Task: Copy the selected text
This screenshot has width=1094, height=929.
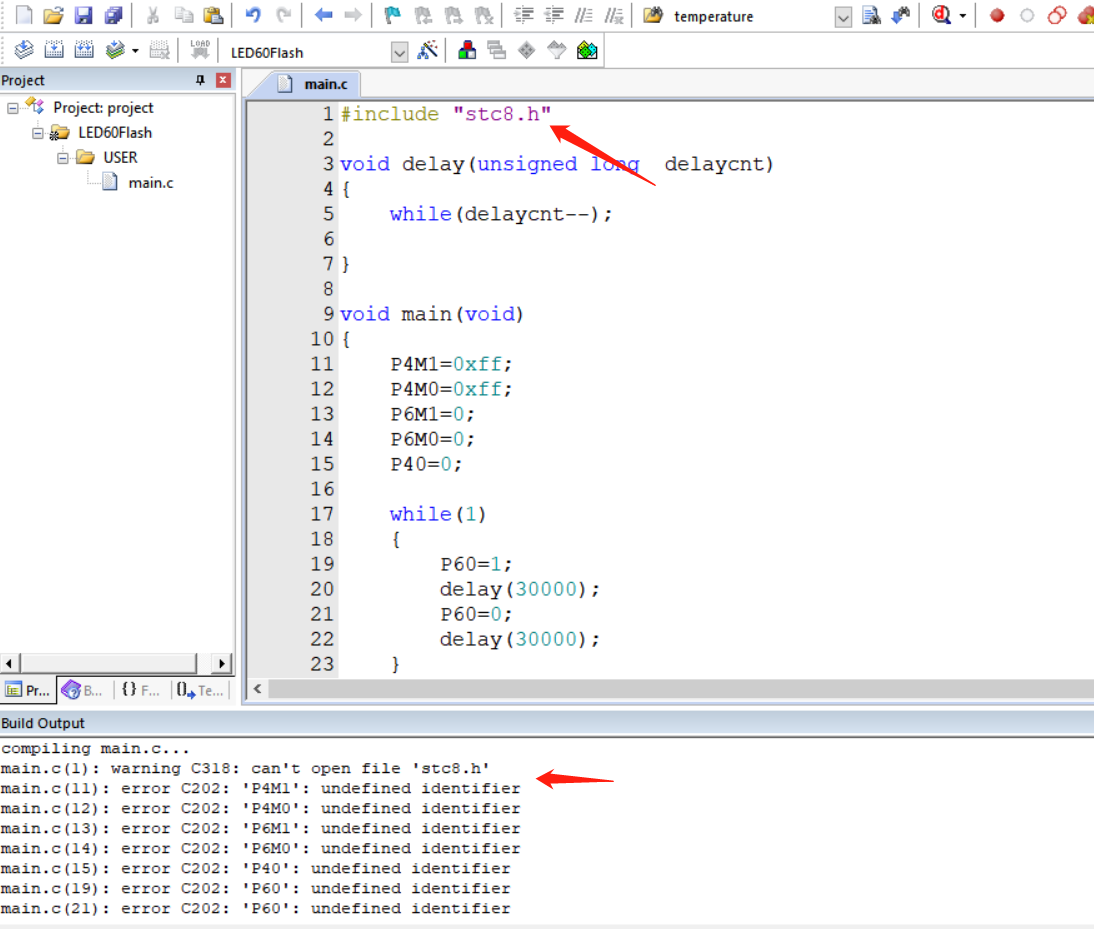Action: pos(183,15)
